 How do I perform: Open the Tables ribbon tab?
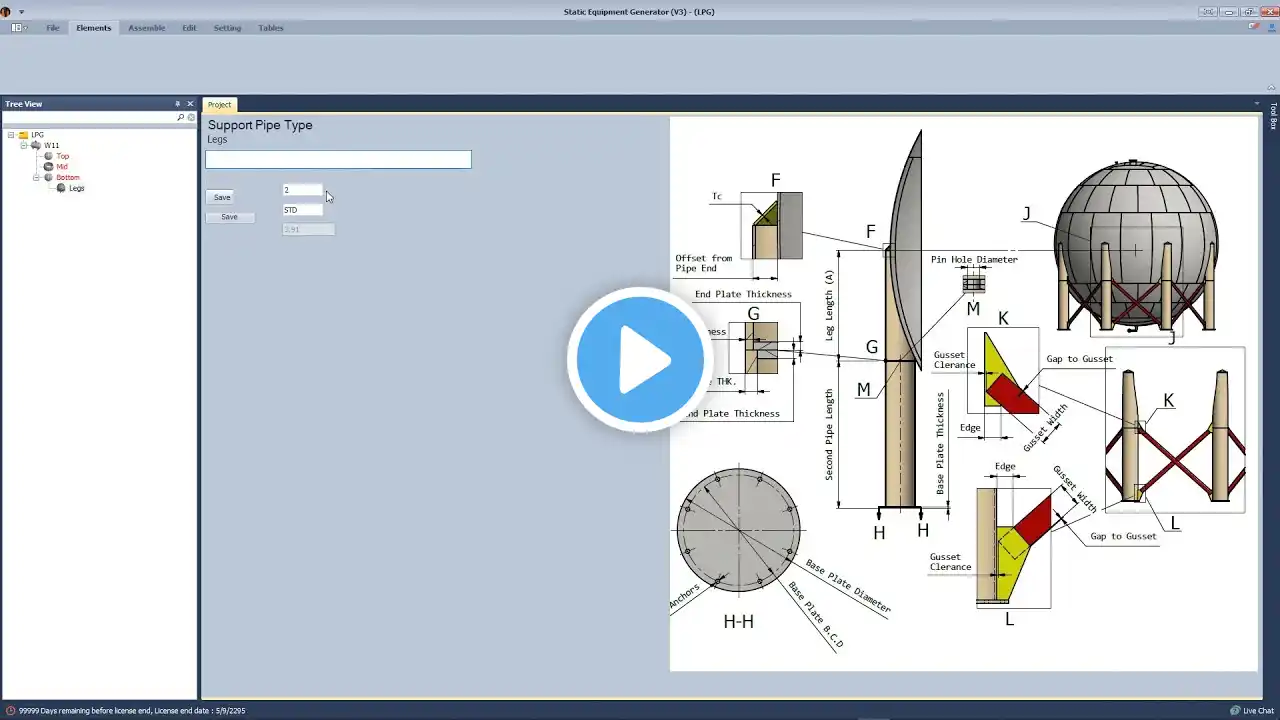click(271, 28)
